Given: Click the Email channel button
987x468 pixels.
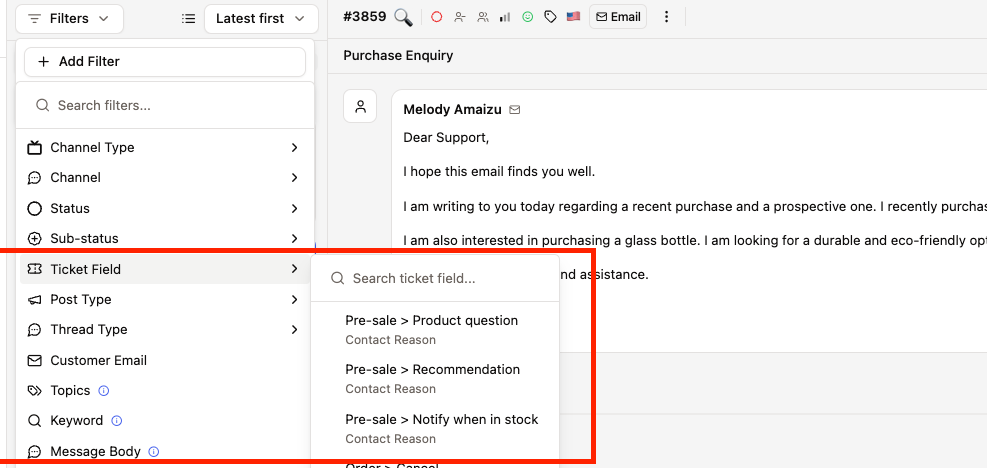Looking at the screenshot, I should 618,17.
